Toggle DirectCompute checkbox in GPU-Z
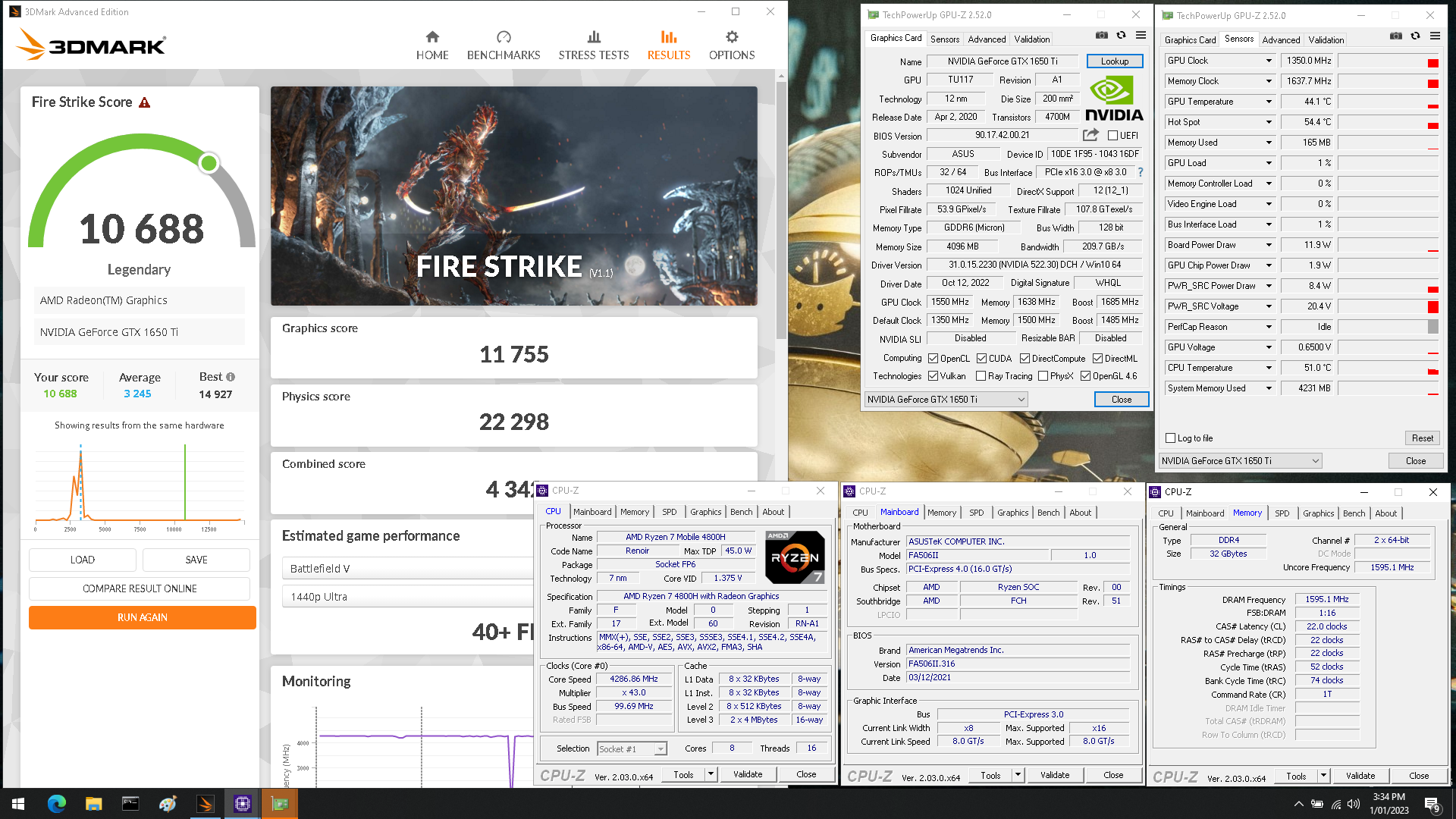 click(x=1025, y=359)
